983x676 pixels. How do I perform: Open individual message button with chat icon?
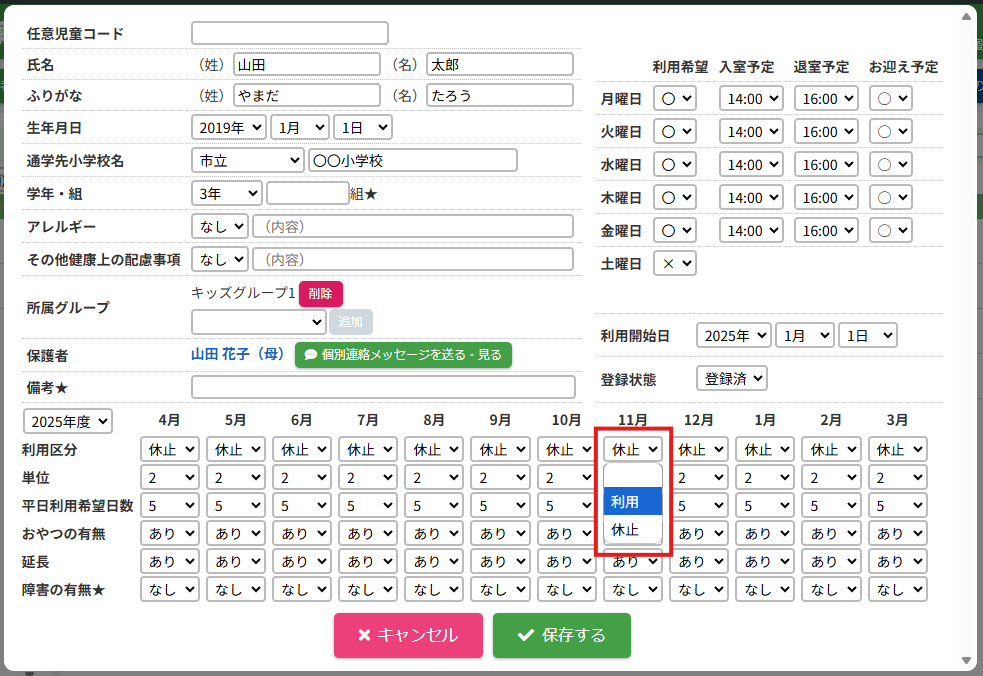tap(403, 355)
